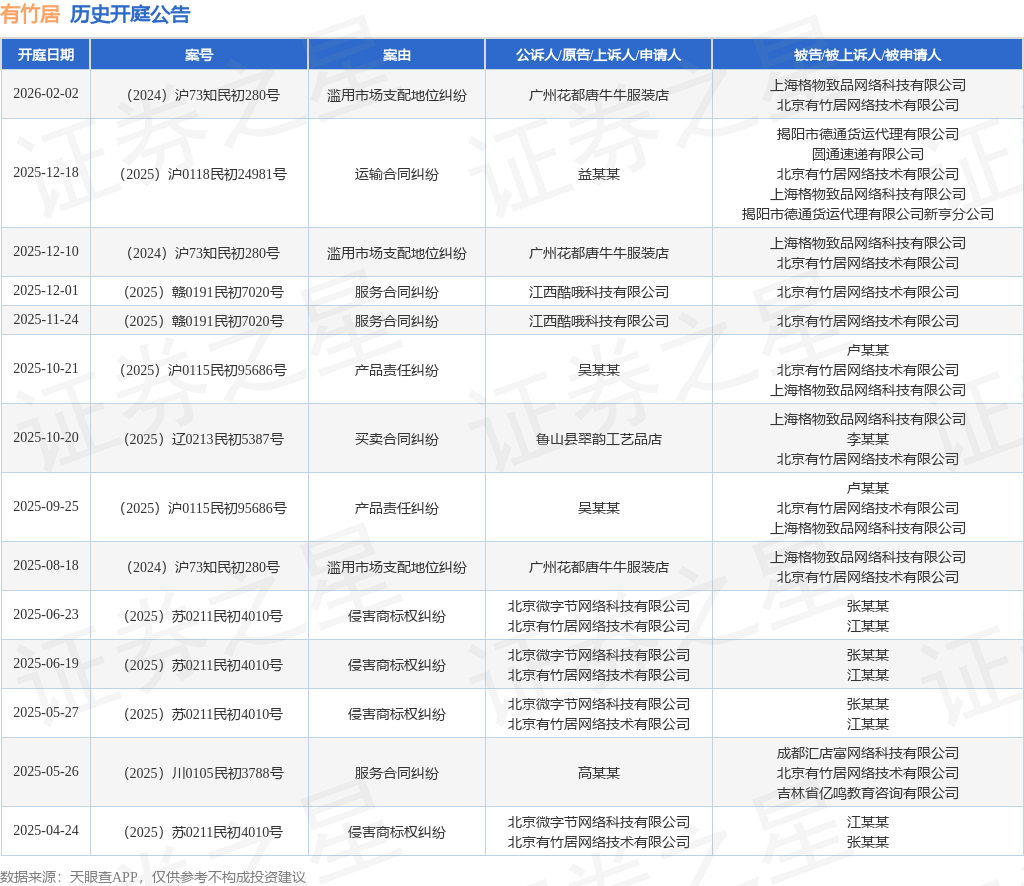1024x886 pixels.
Task: Click 吴某某 in the 2025-10-21 row
Action: 598,370
